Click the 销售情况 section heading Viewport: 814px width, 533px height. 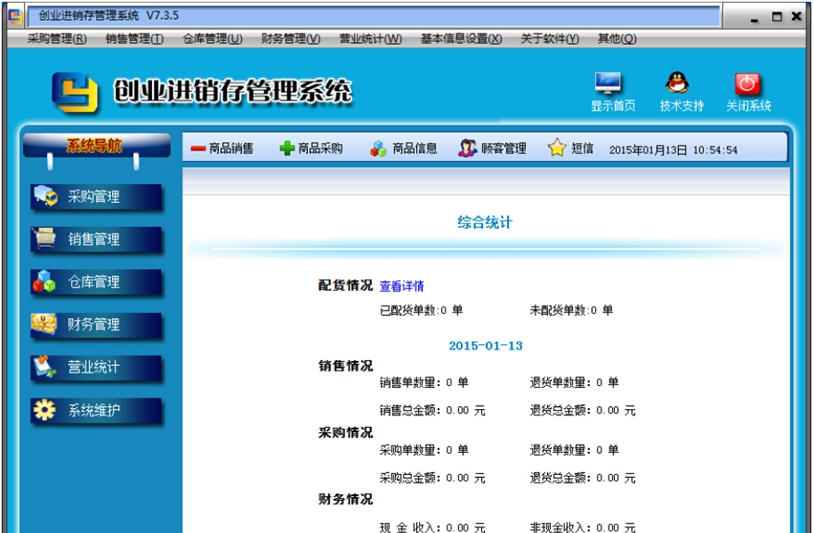[x=345, y=366]
